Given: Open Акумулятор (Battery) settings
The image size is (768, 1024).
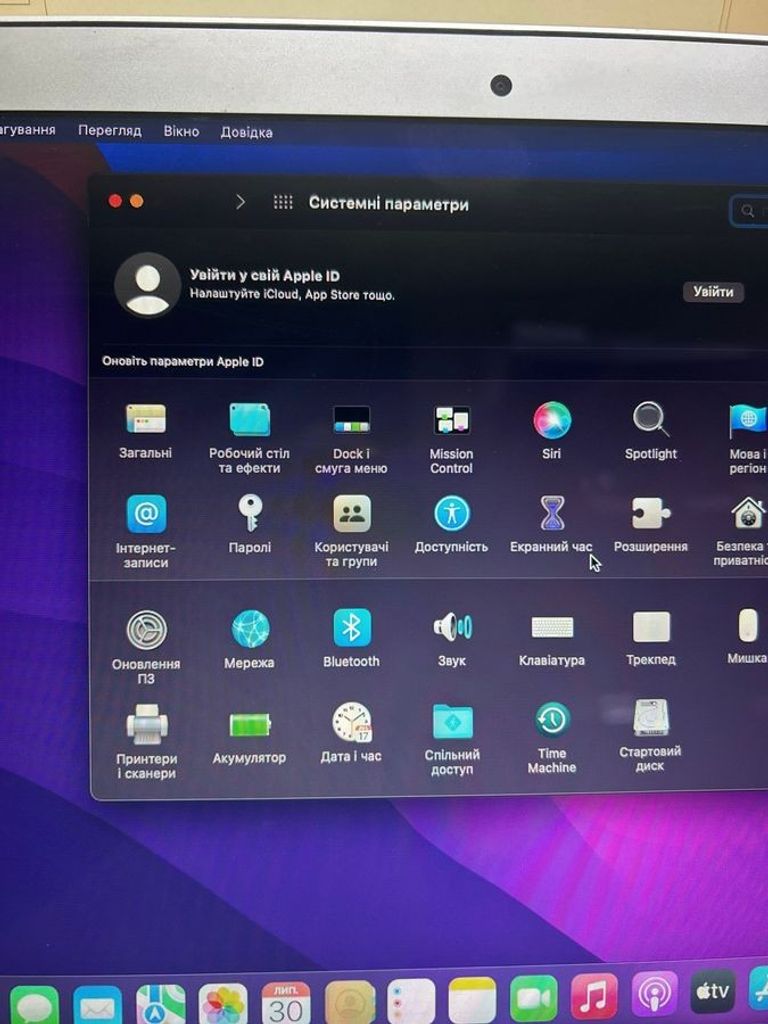Looking at the screenshot, I should (250, 725).
